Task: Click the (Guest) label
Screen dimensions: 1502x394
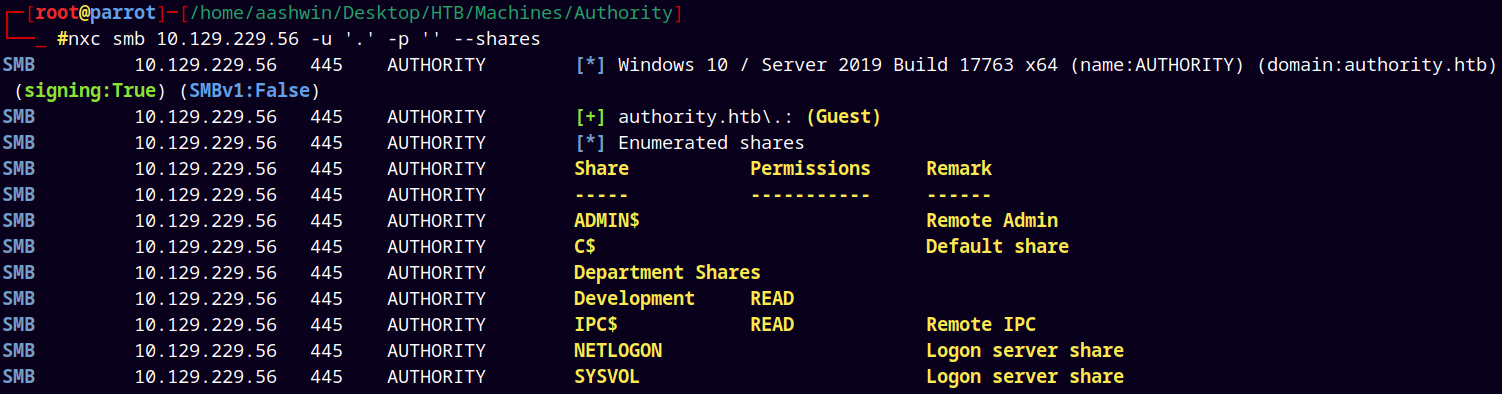Action: [843, 117]
